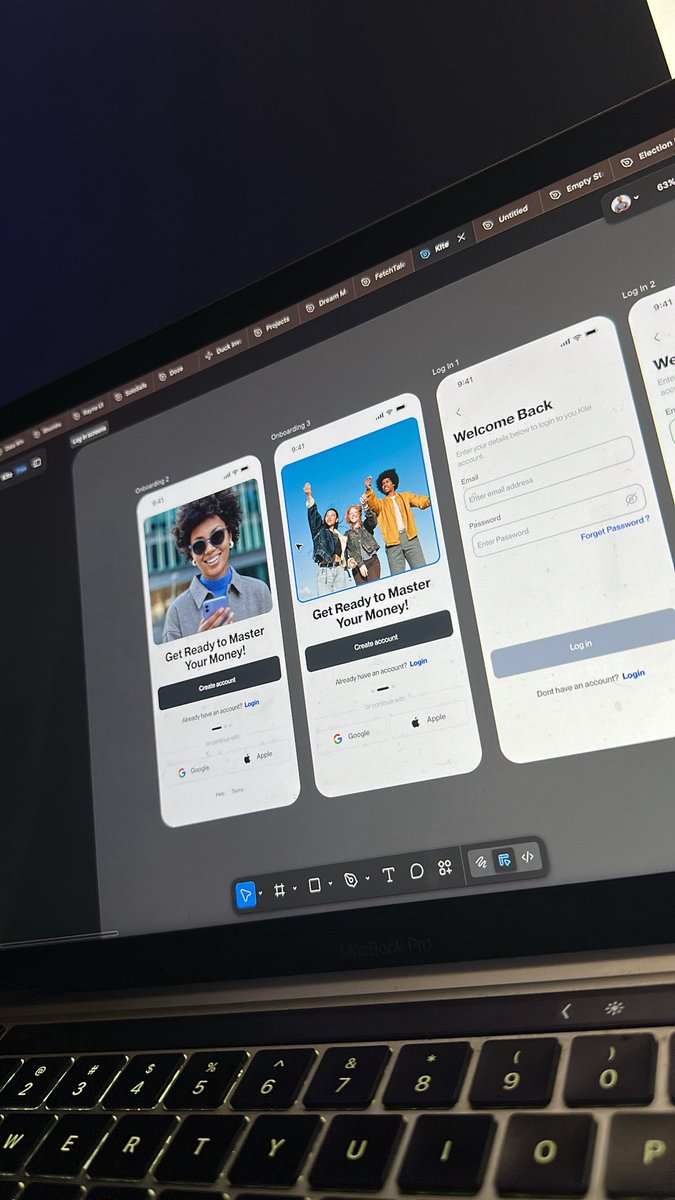Click Create account button in Onboarding 3

378,639
